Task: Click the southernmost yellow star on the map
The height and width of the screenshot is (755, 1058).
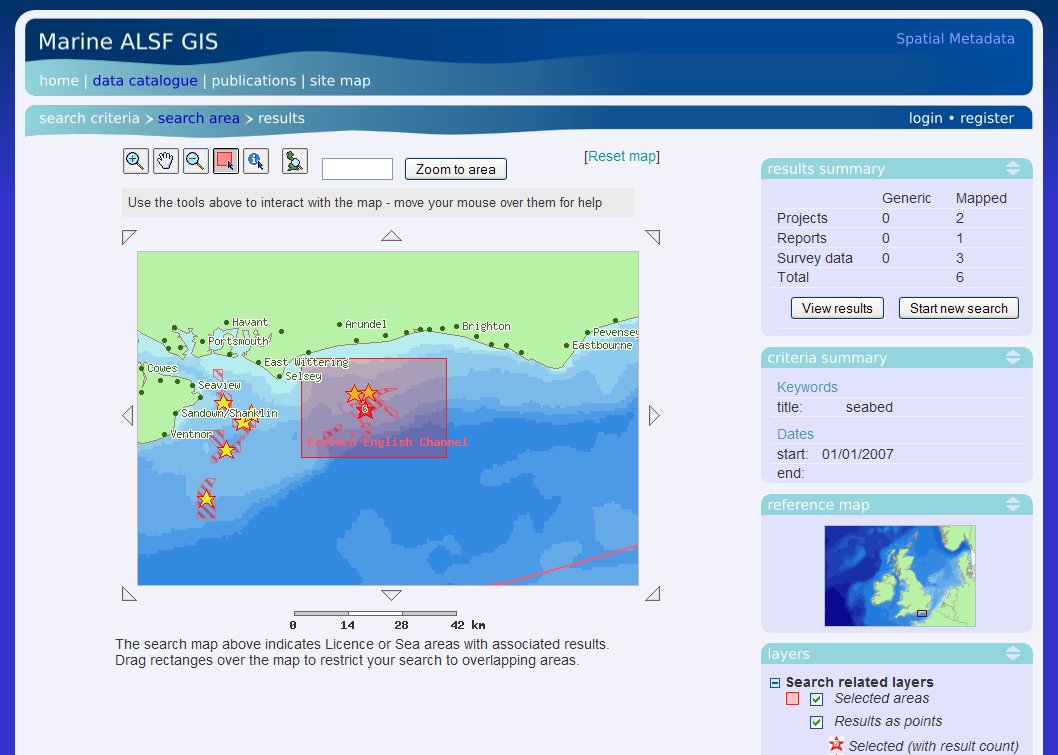Action: click(206, 499)
